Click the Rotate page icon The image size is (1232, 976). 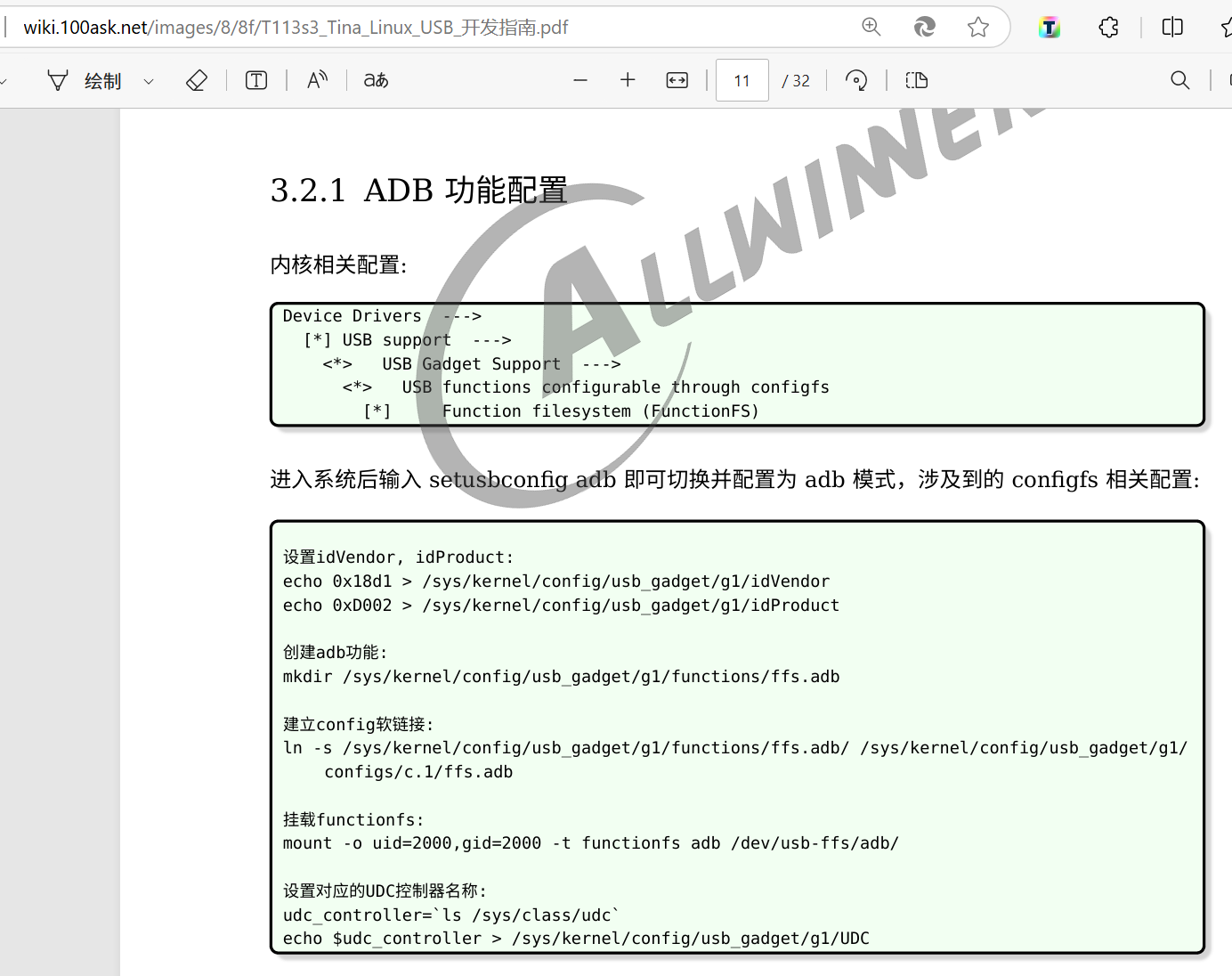coord(856,80)
